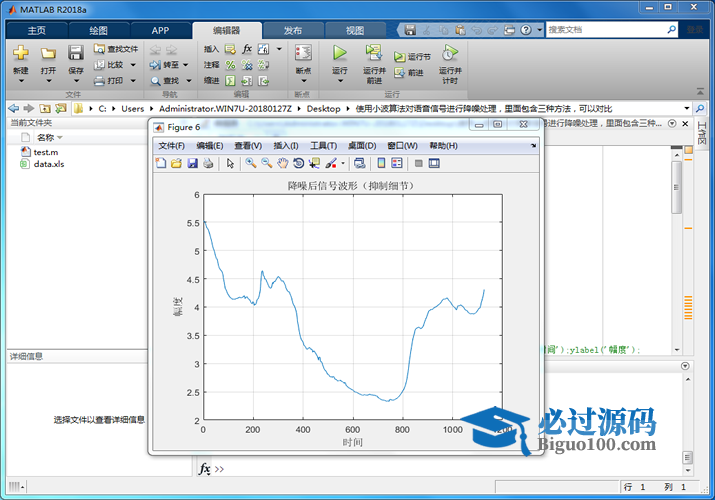
Task: Click the print figure icon
Action: coord(207,163)
